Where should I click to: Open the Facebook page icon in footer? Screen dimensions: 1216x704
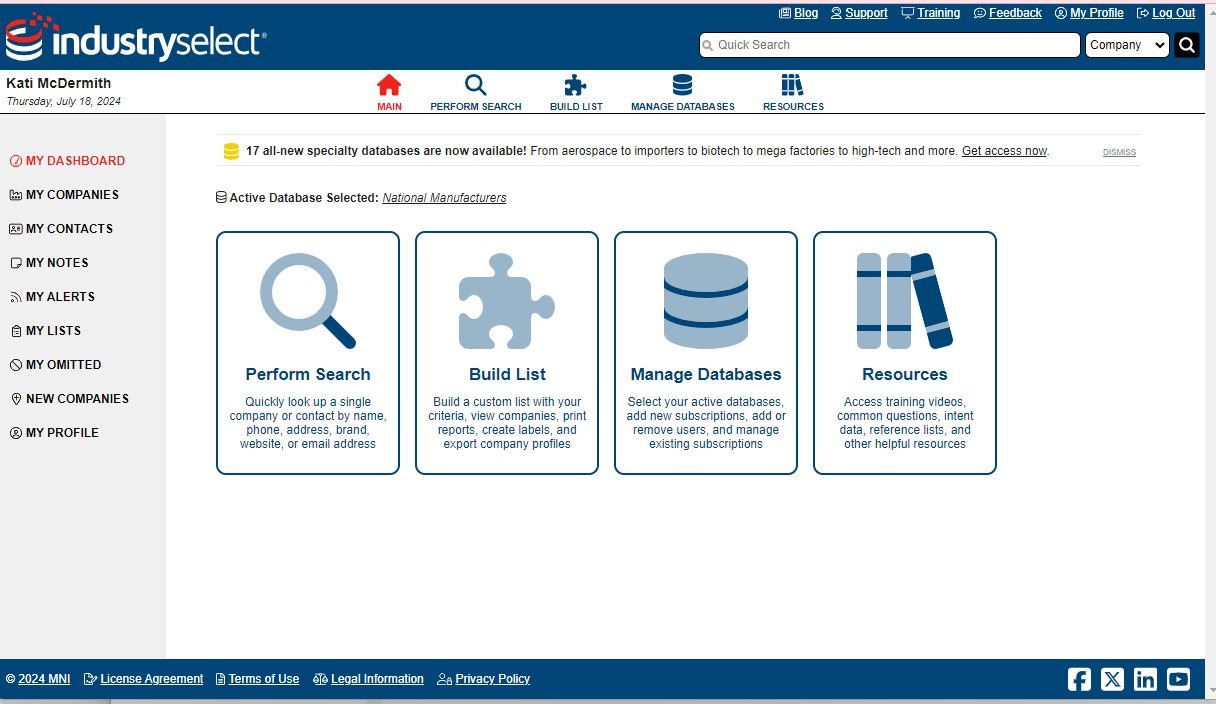click(1079, 679)
